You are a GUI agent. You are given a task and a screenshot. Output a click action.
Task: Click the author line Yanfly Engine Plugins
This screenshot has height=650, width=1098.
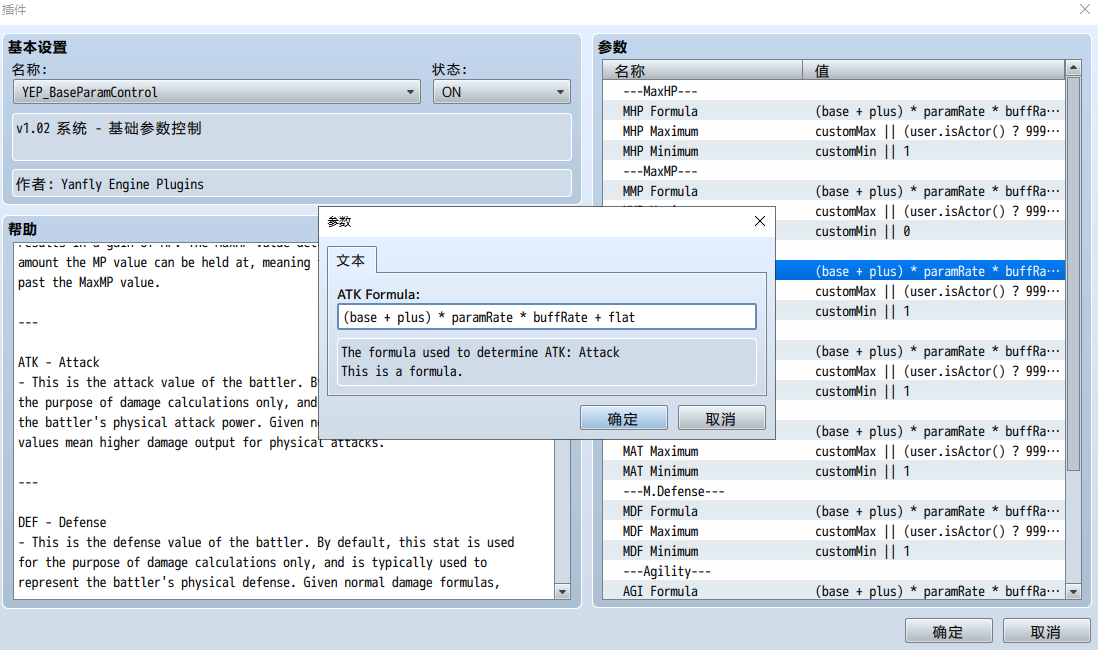[292, 184]
